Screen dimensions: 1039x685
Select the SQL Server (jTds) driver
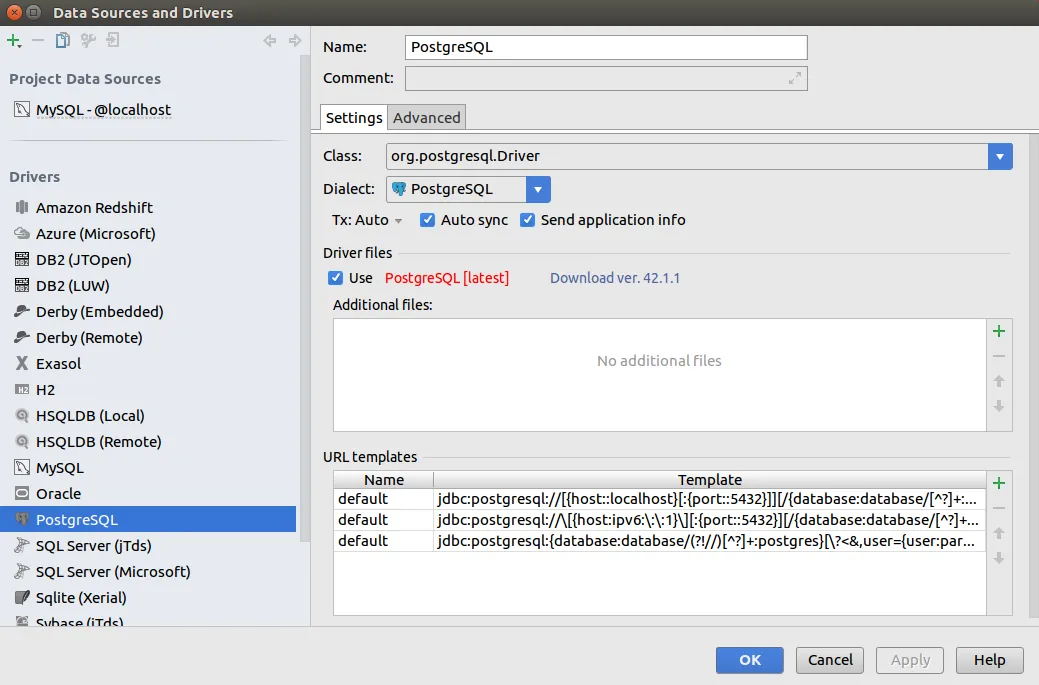pyautogui.click(x=148, y=545)
